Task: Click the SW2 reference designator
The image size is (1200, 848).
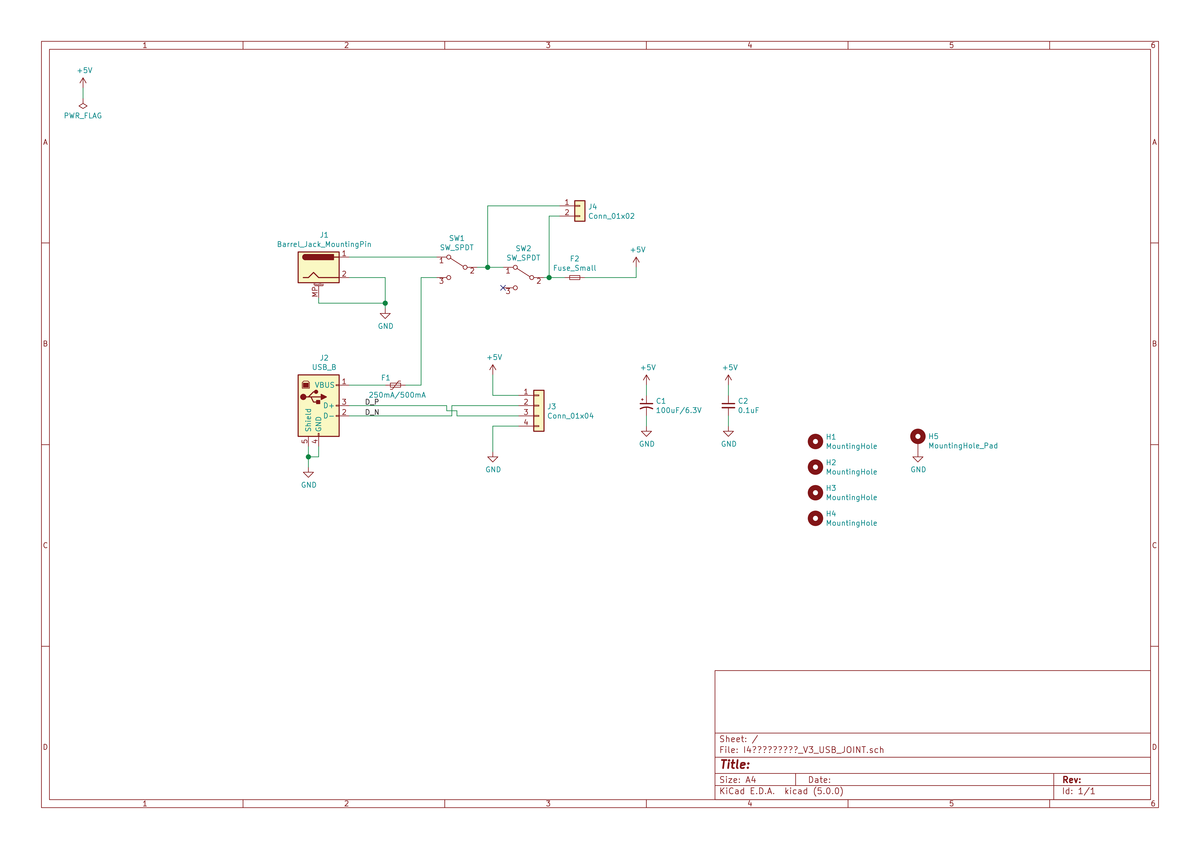Action: 523,248
